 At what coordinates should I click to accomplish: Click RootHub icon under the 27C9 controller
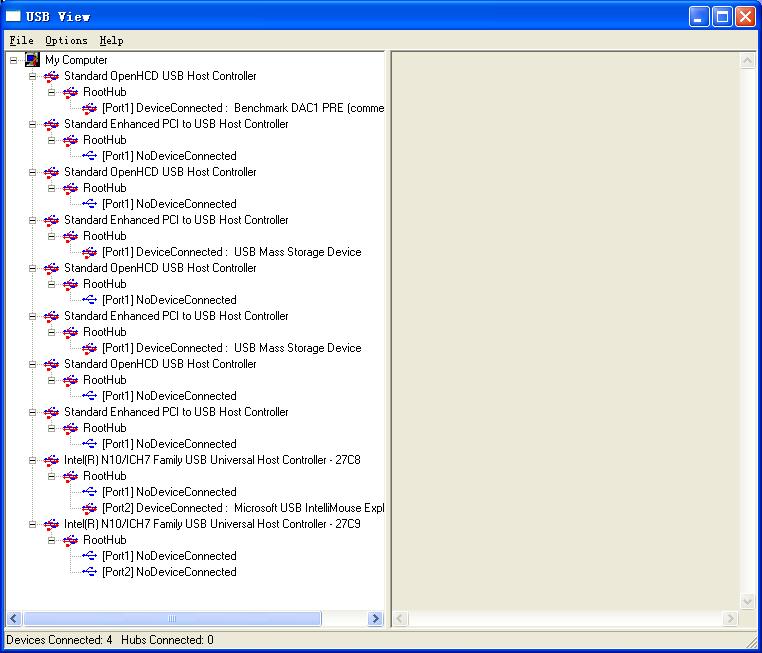tap(70, 540)
